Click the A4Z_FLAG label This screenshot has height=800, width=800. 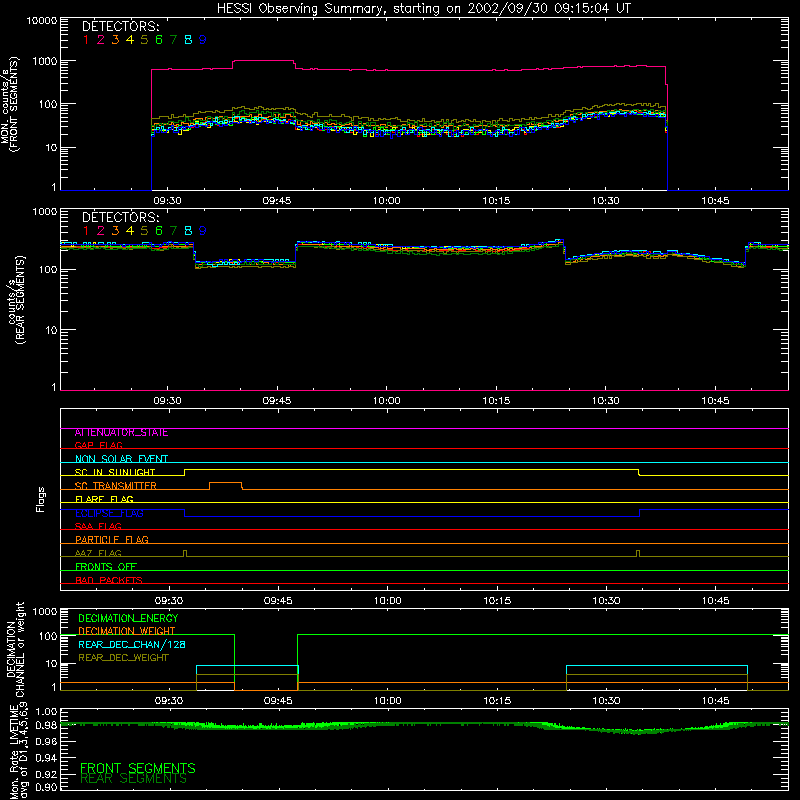pos(98,553)
